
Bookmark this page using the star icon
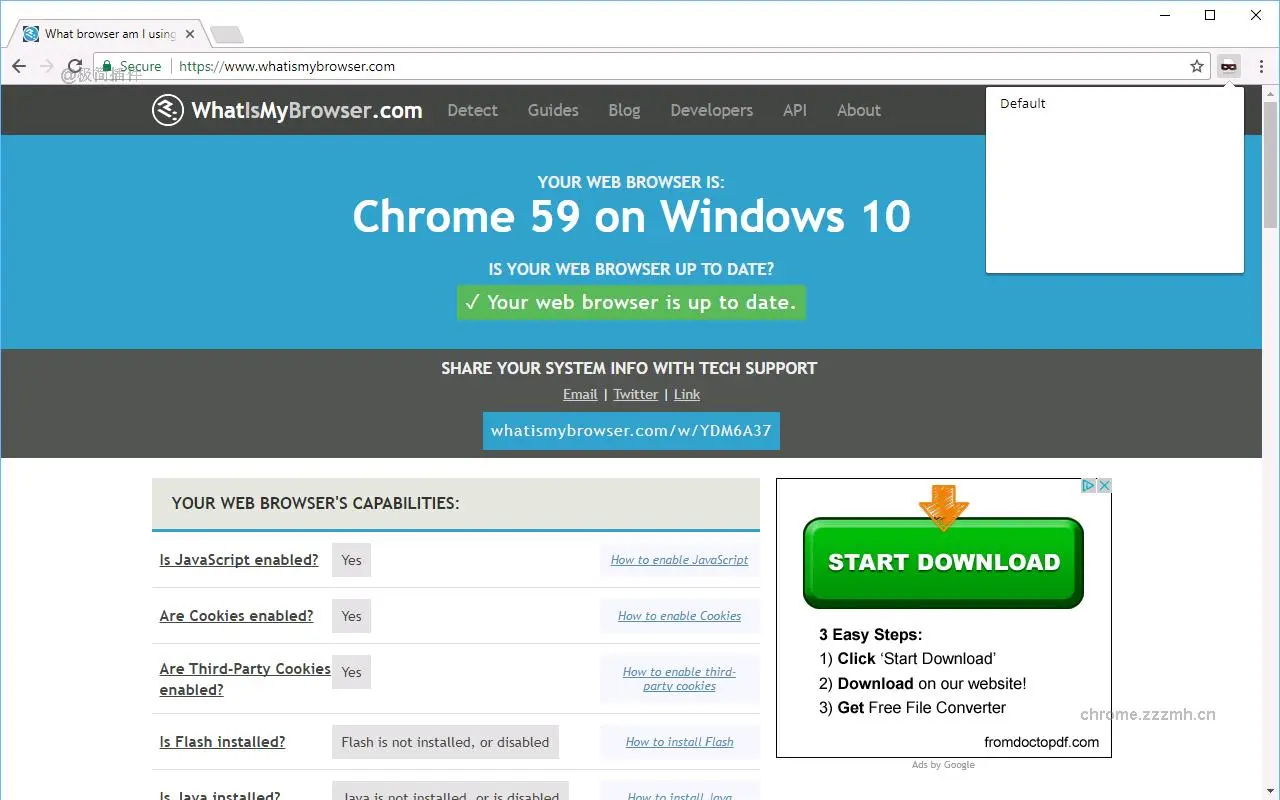point(1196,66)
